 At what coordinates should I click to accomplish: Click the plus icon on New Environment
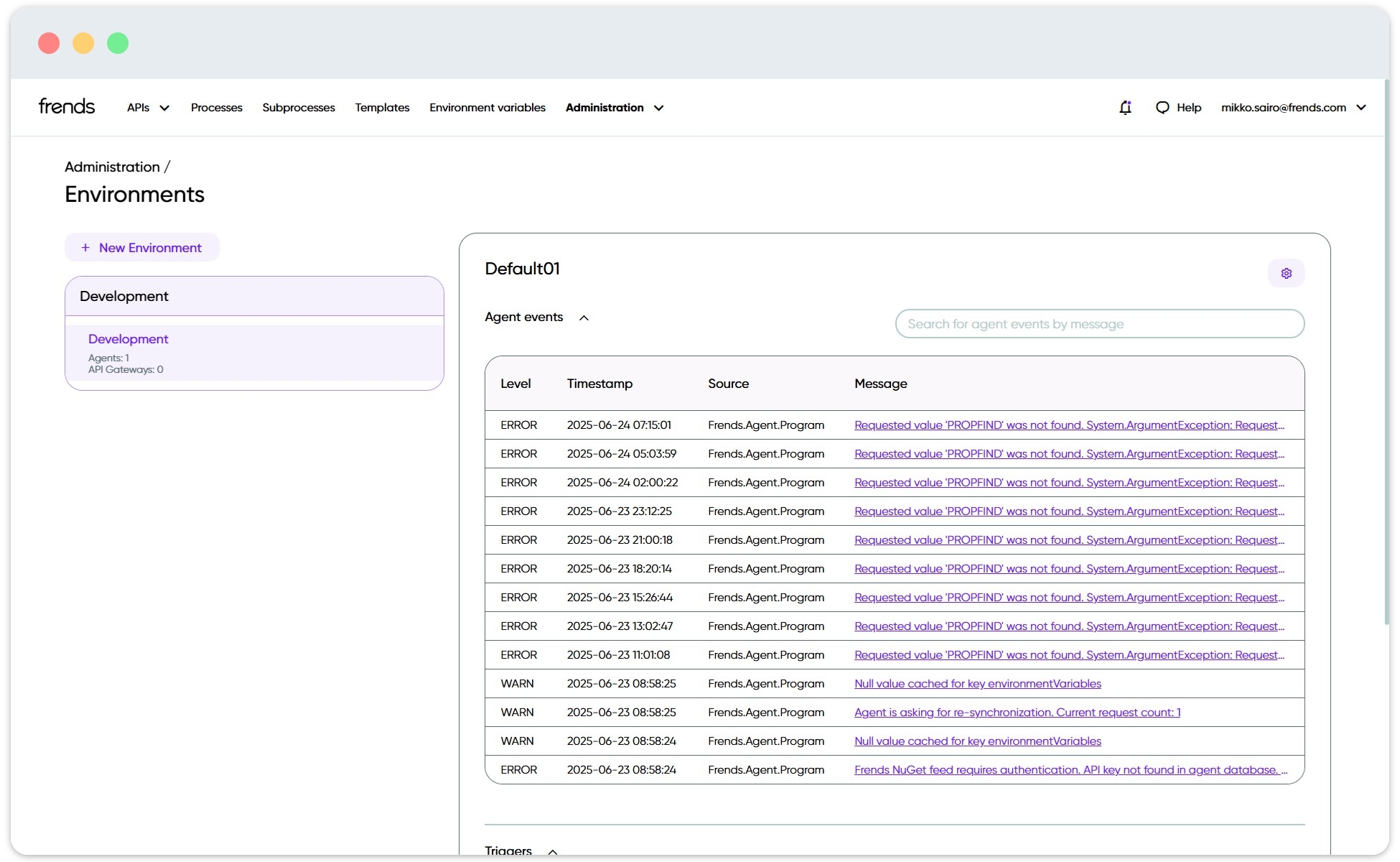pyautogui.click(x=85, y=247)
